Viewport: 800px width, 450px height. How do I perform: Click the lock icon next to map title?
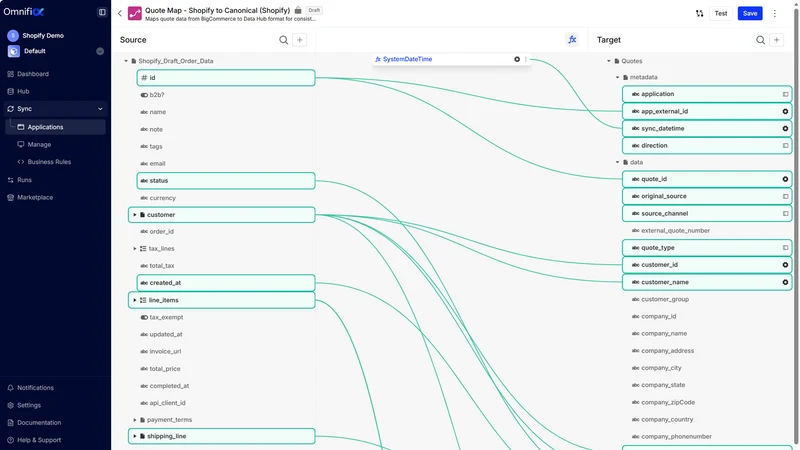pos(298,10)
